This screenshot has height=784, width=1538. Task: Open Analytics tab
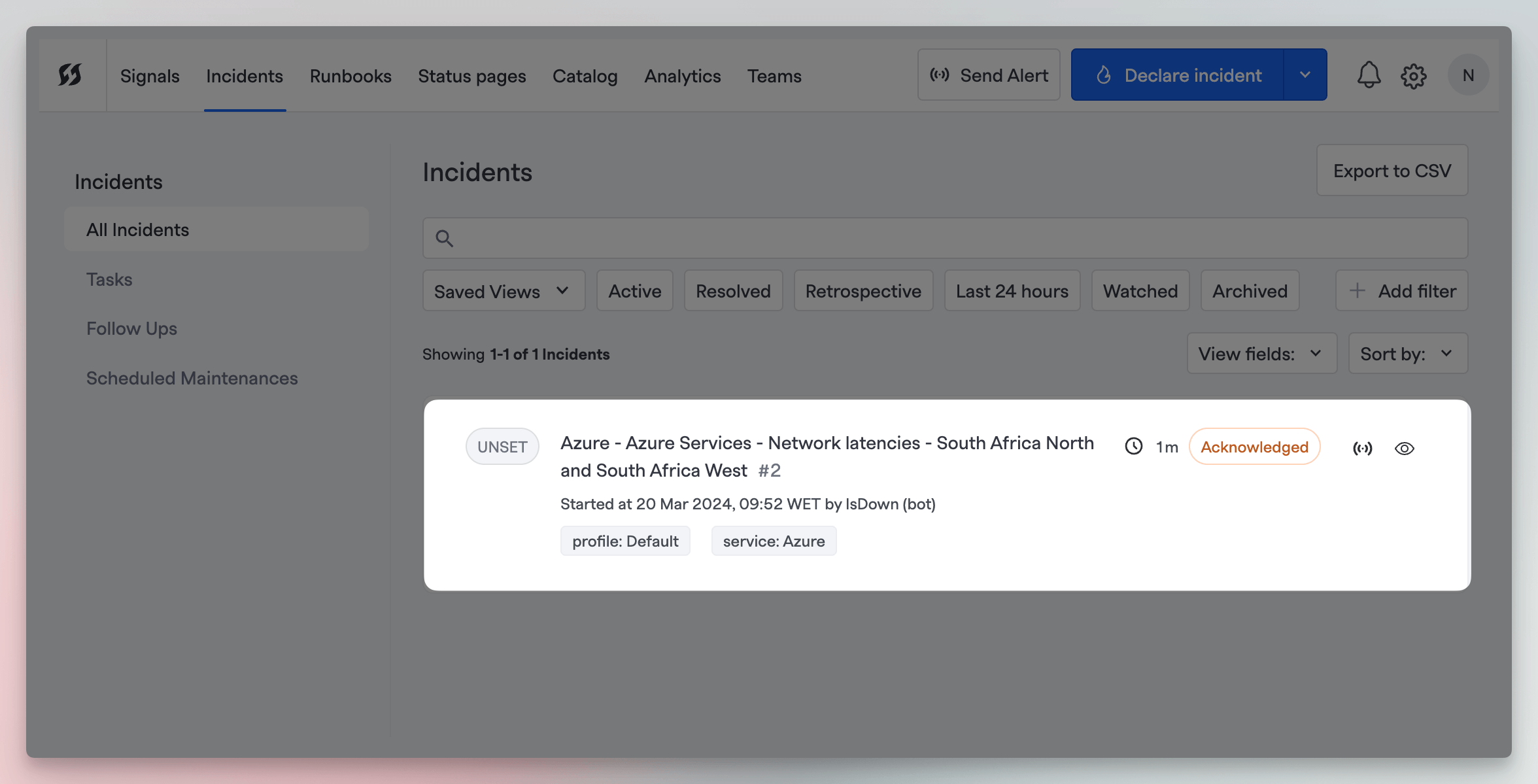[x=682, y=76]
